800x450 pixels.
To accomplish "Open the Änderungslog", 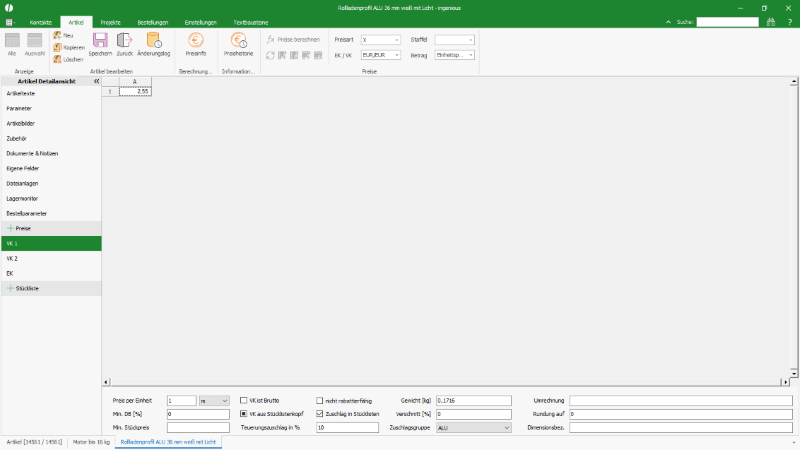I will [154, 44].
